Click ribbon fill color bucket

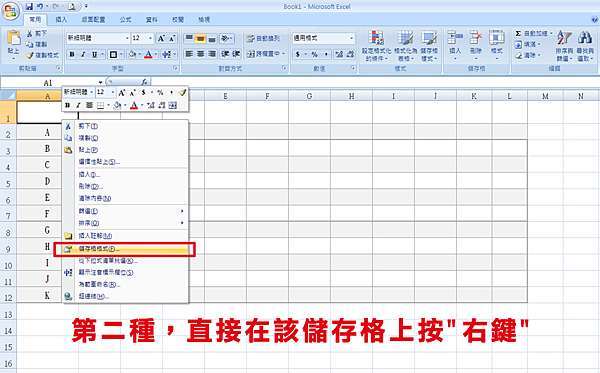[132, 54]
